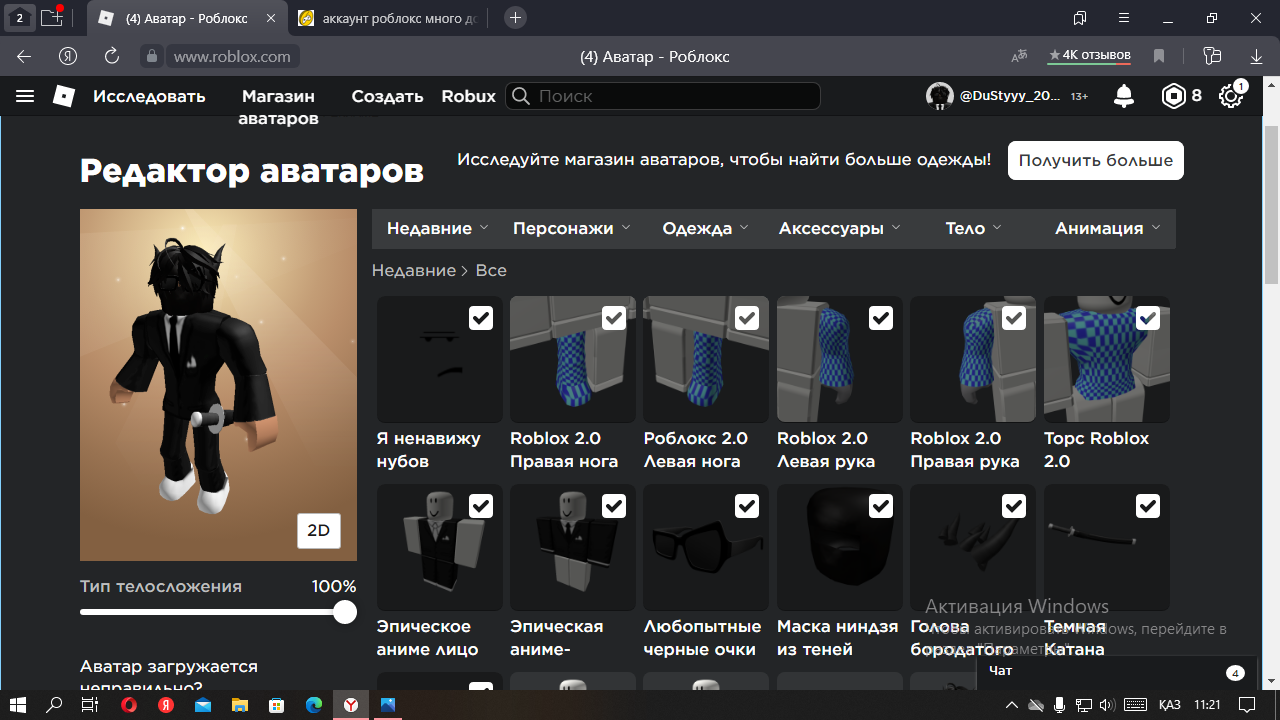Switch avatar preview to 2D
This screenshot has width=1280, height=720.
pos(318,531)
